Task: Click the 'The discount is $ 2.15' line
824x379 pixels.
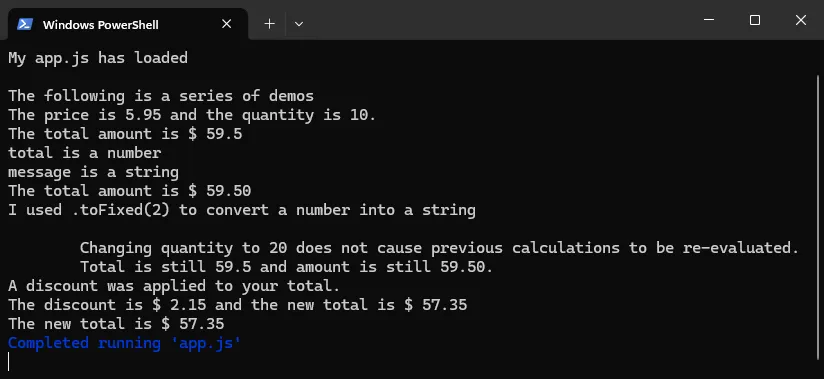Action: point(238,305)
